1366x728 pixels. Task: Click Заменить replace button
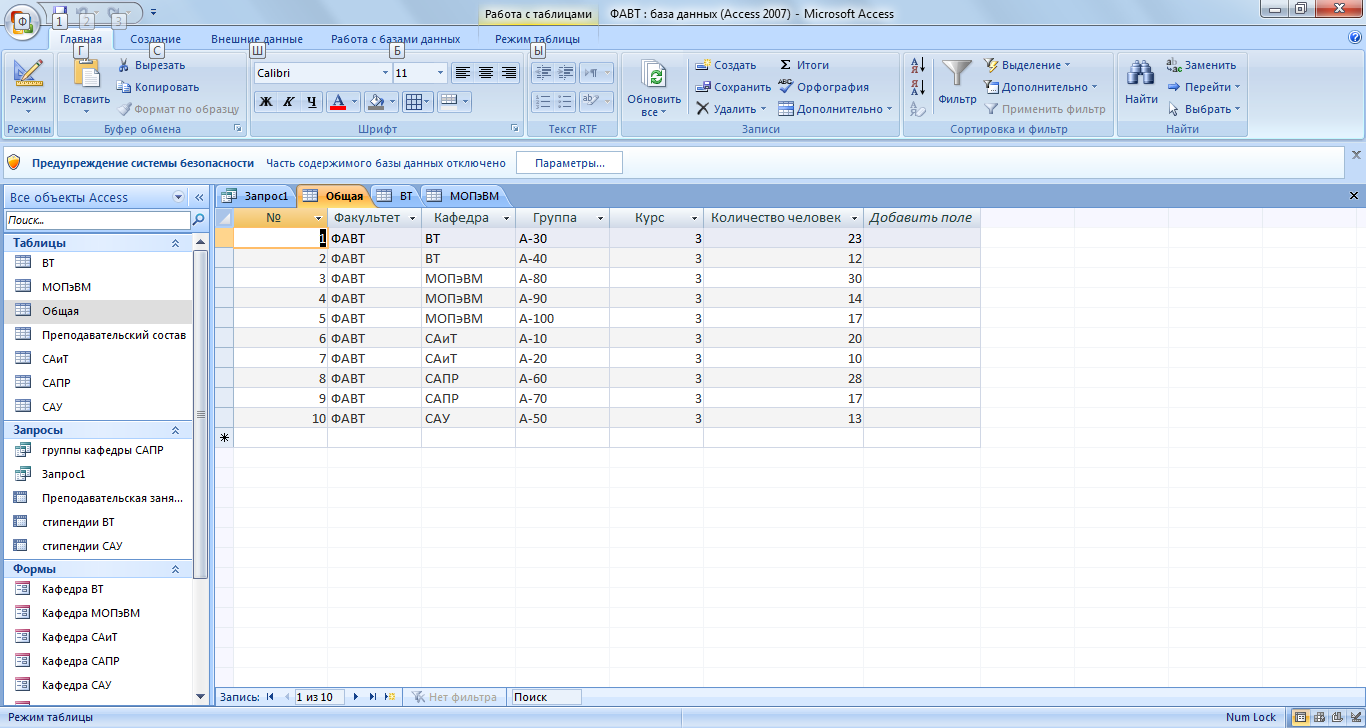pos(1201,65)
